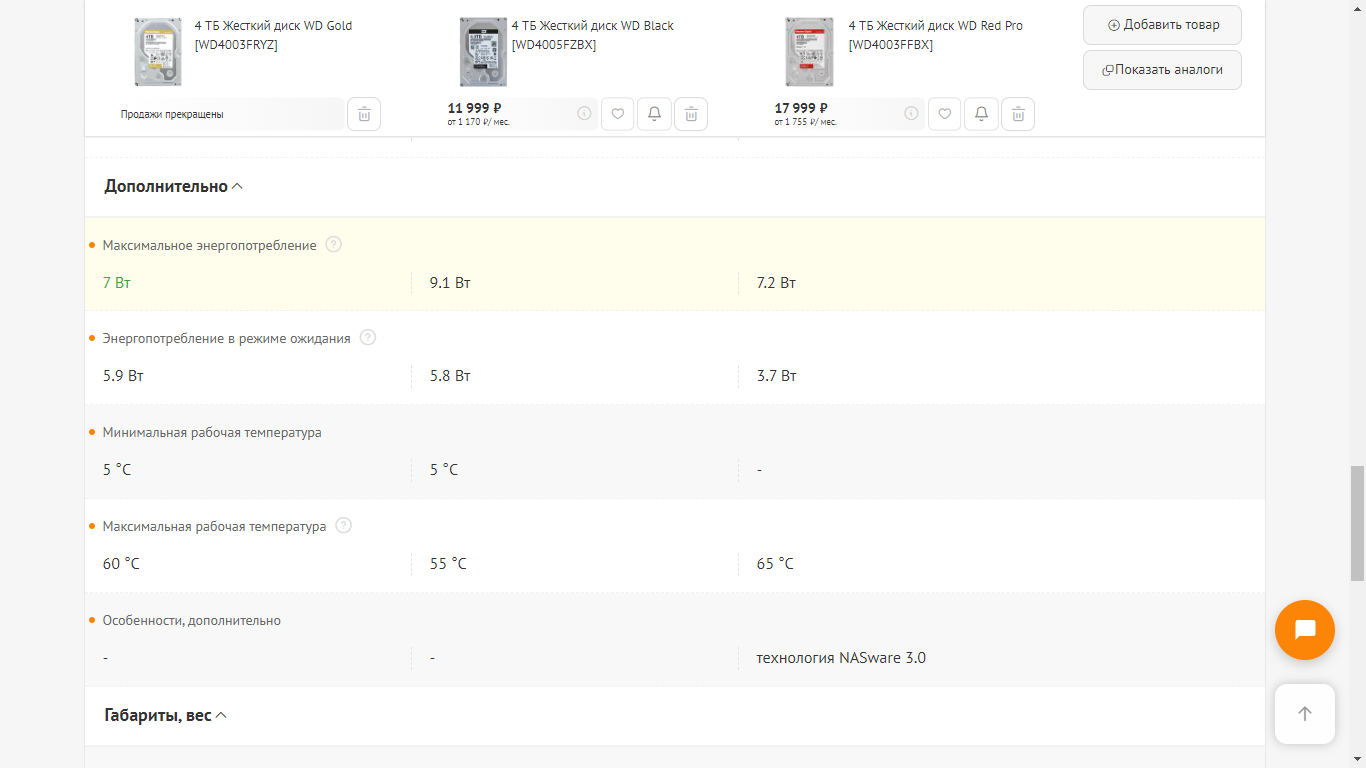The height and width of the screenshot is (768, 1366).
Task: Open price info icon for WD Red Pro
Action: pos(911,114)
